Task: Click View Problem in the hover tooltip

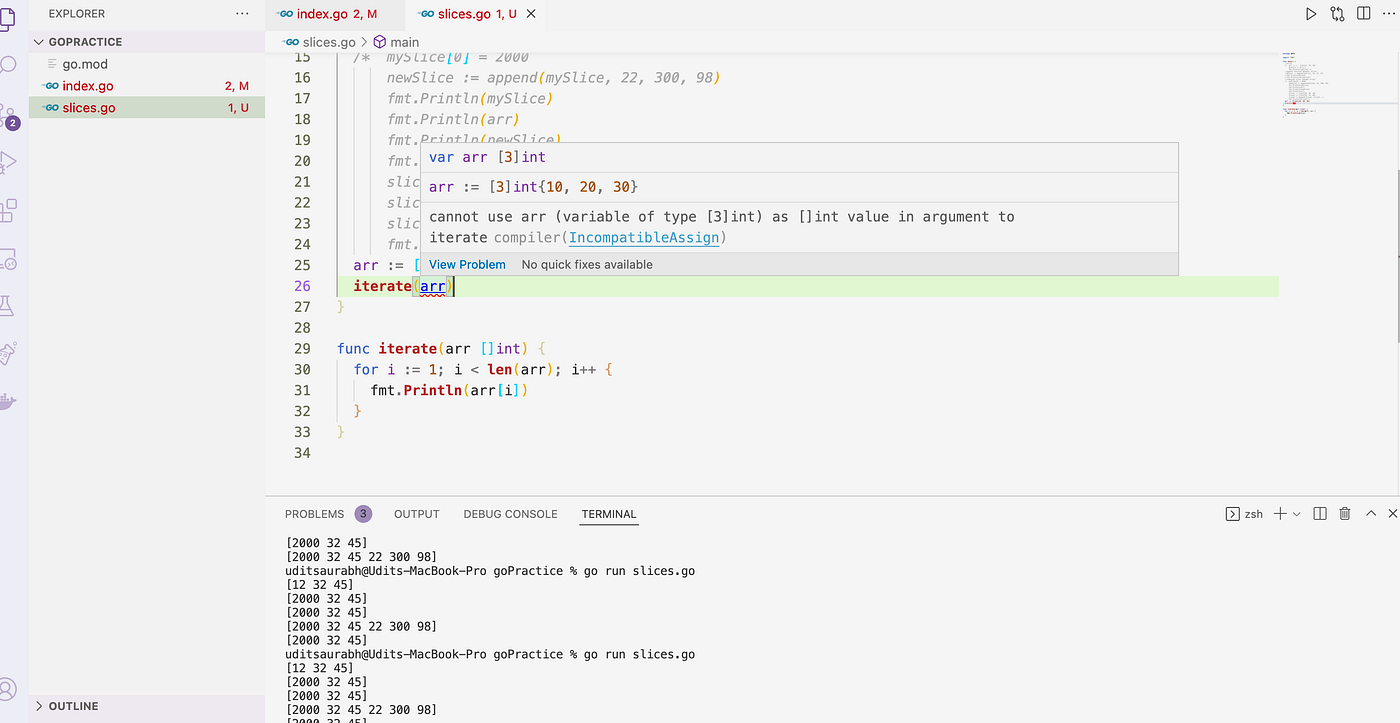Action: (x=466, y=263)
